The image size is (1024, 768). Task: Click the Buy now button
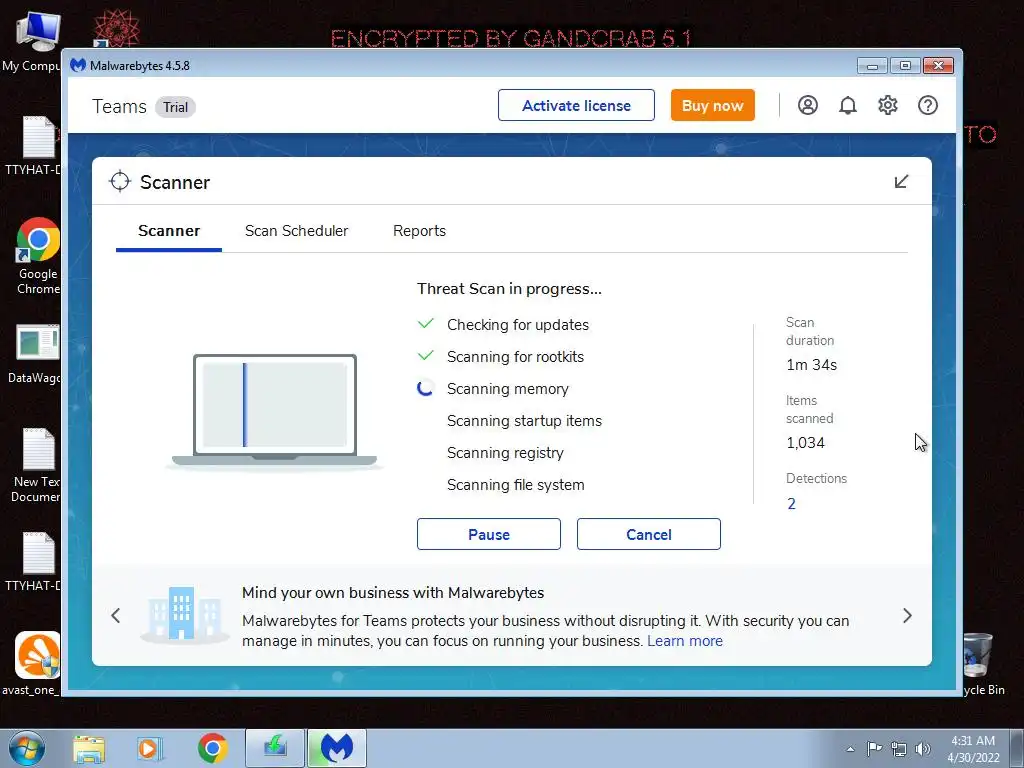[x=712, y=105]
